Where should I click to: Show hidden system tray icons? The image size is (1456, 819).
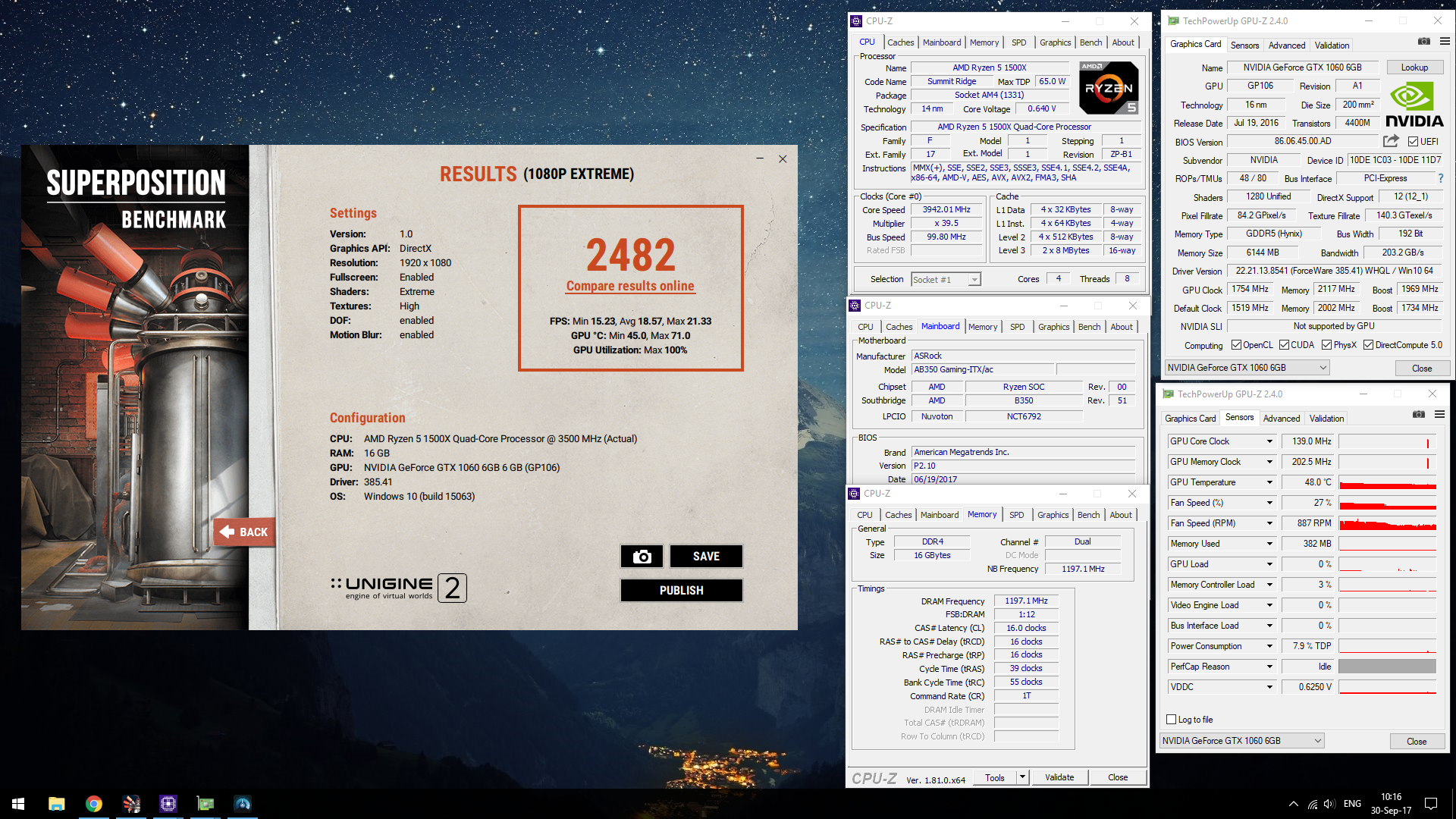[x=1293, y=804]
